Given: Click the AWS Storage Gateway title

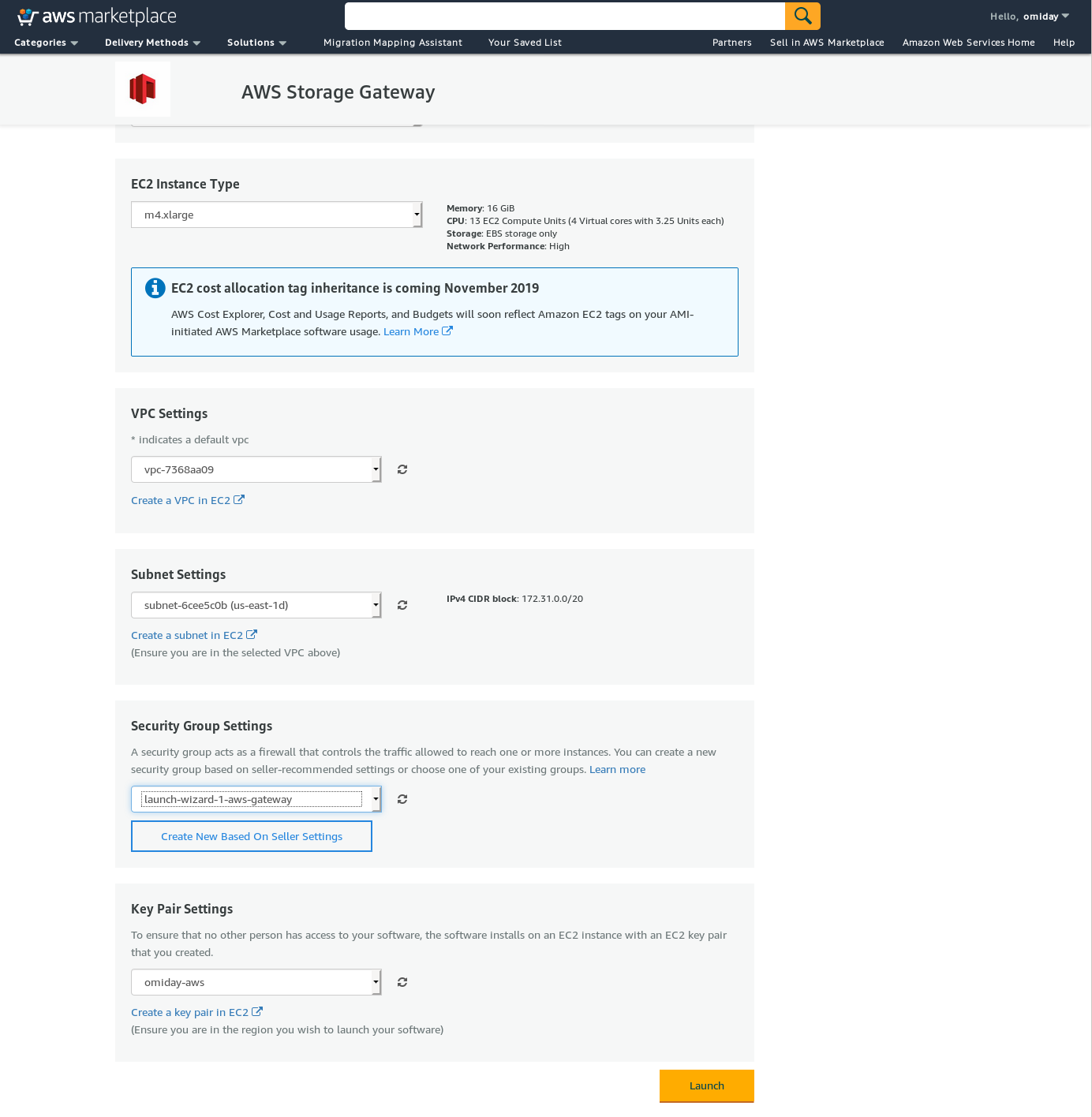Looking at the screenshot, I should (338, 92).
